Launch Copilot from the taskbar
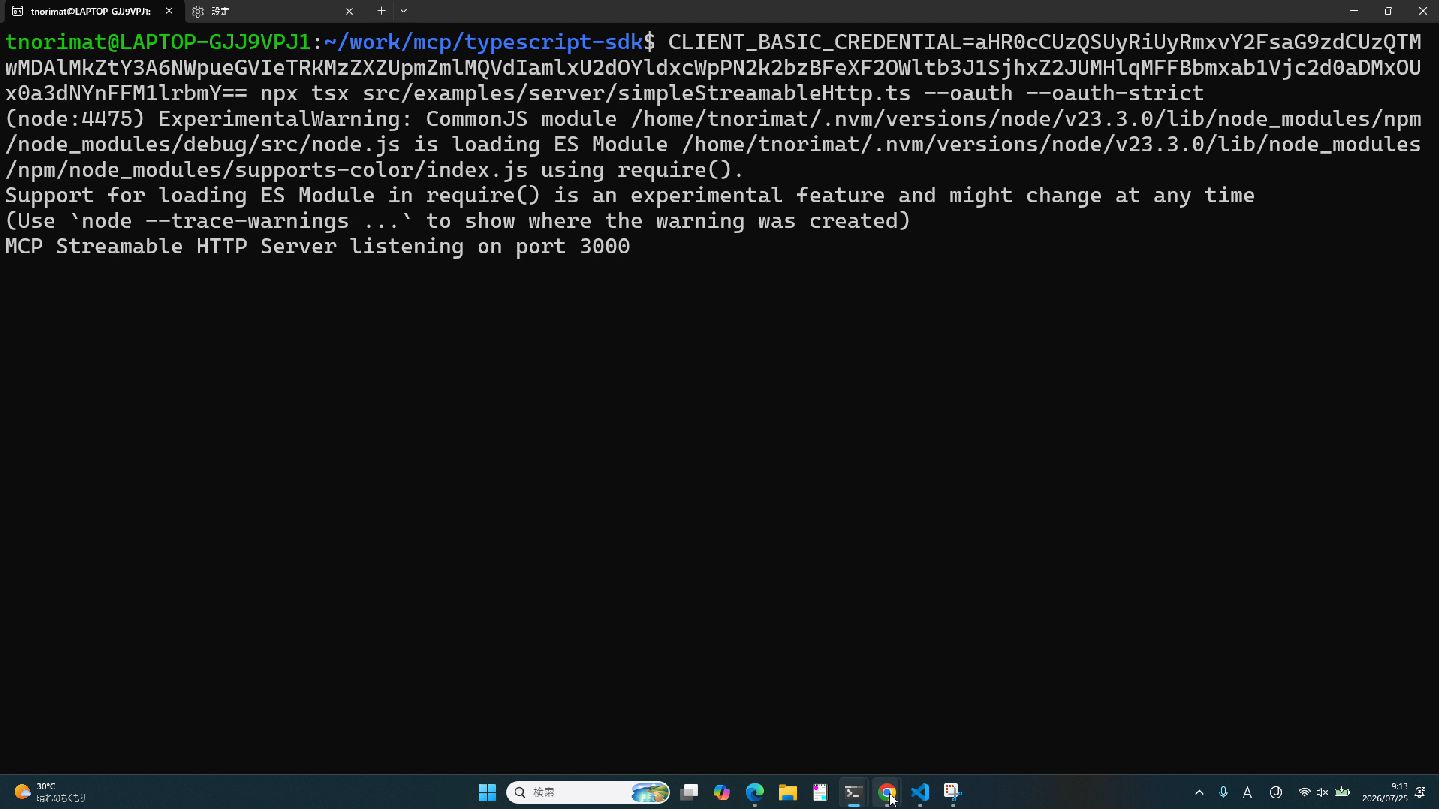 (722, 792)
